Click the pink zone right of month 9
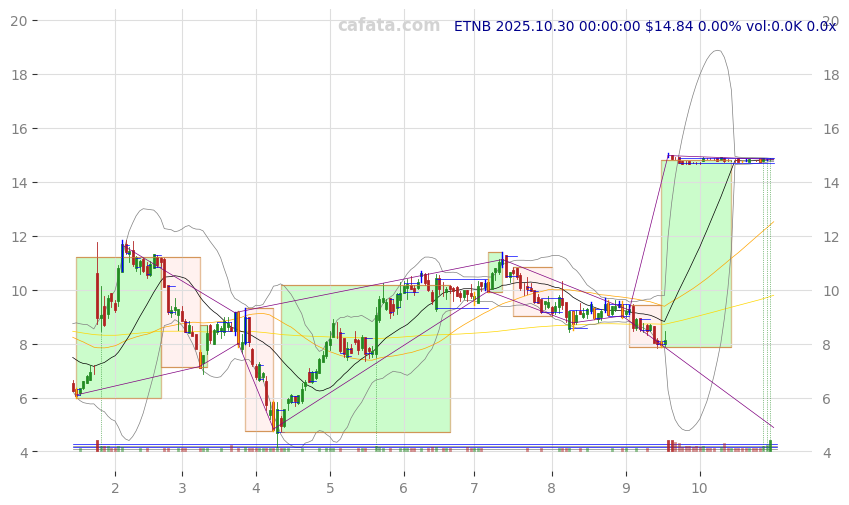The image size is (849, 505). [x=644, y=338]
